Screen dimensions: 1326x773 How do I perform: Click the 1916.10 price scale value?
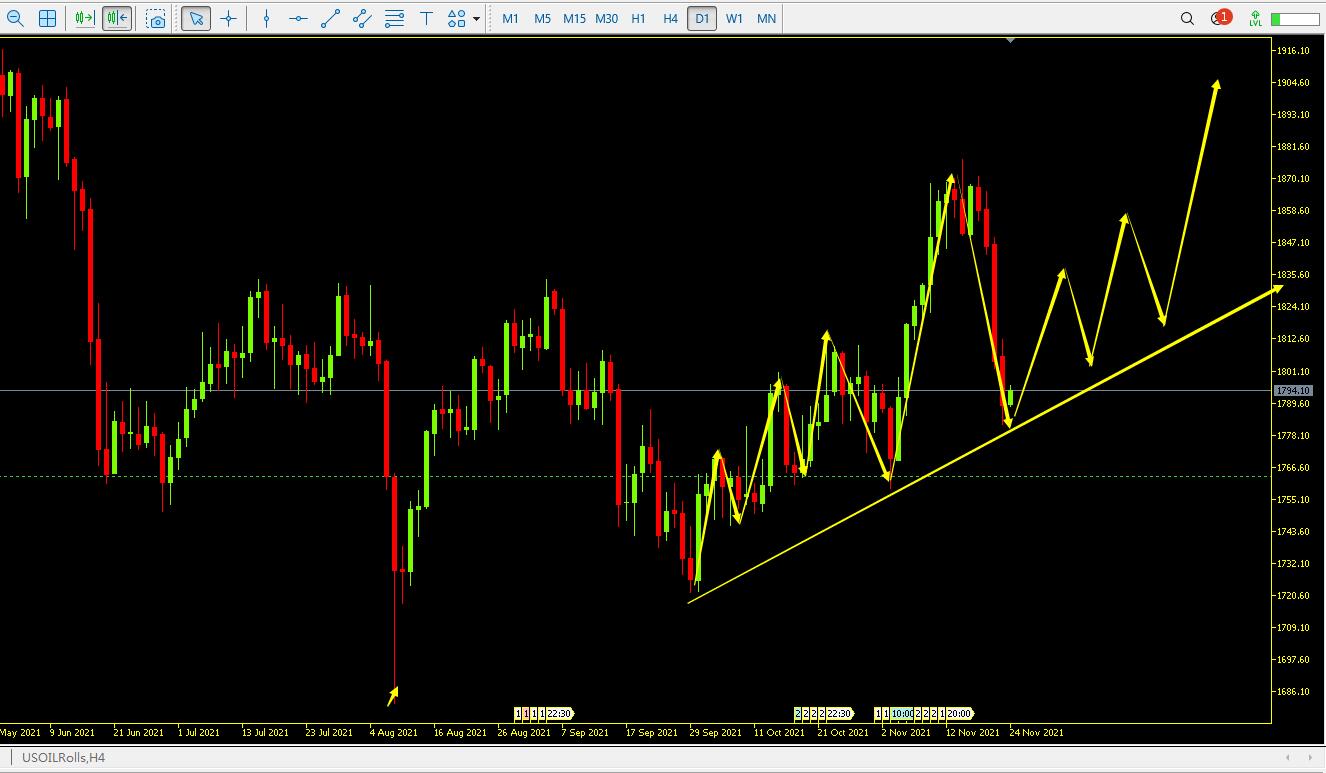coord(1292,50)
